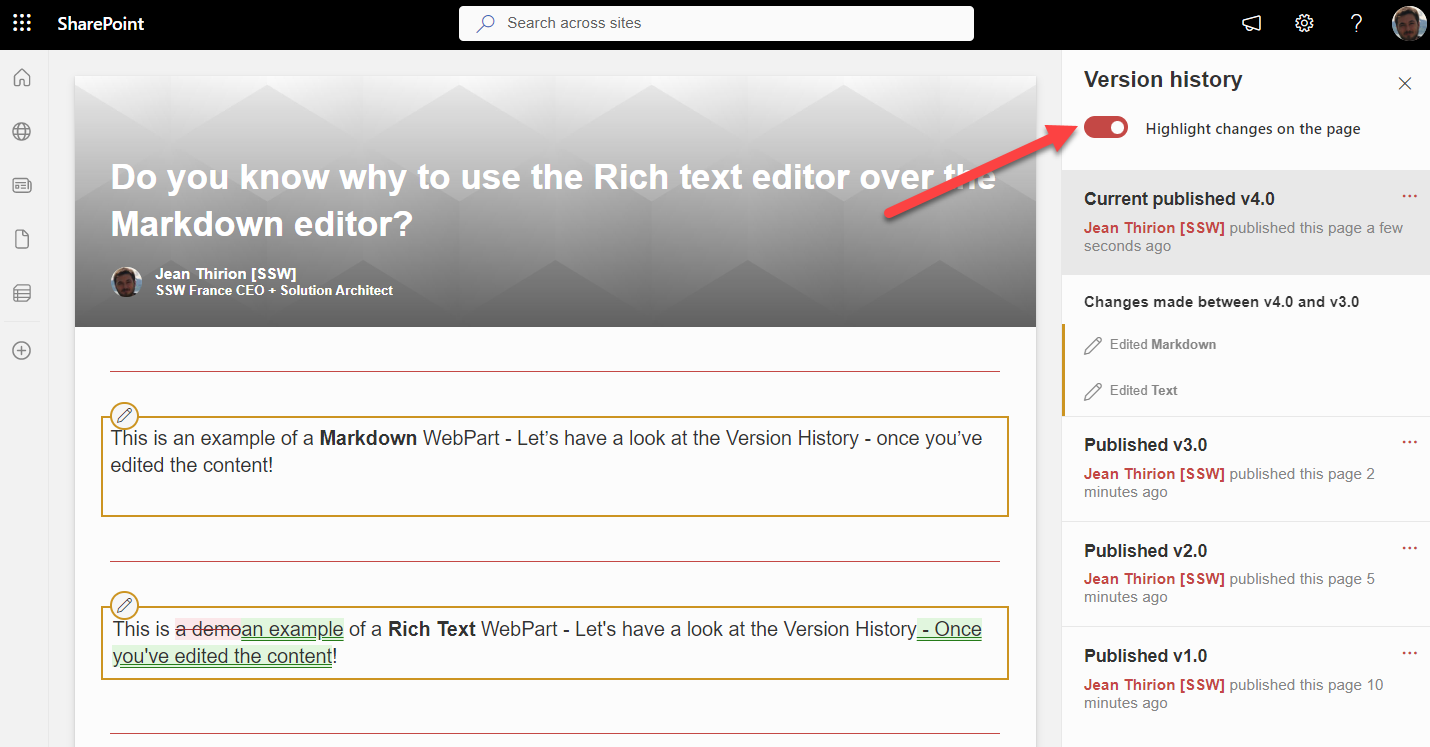
Task: Open ellipsis menu for Published v2.0
Action: [1409, 549]
